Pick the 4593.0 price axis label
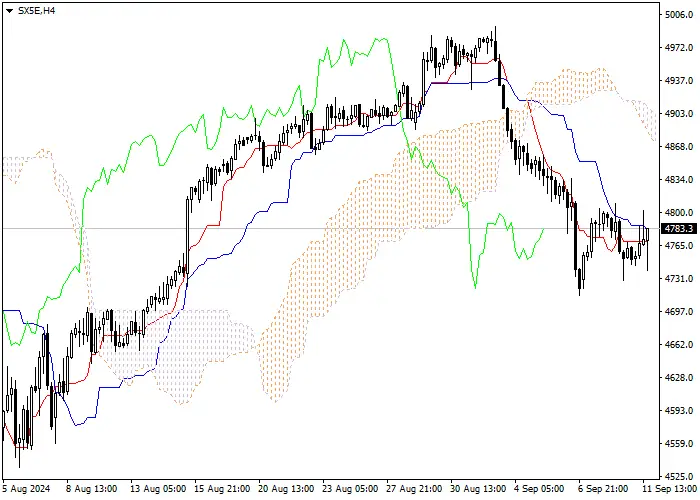This screenshot has height=500, width=700. [679, 411]
